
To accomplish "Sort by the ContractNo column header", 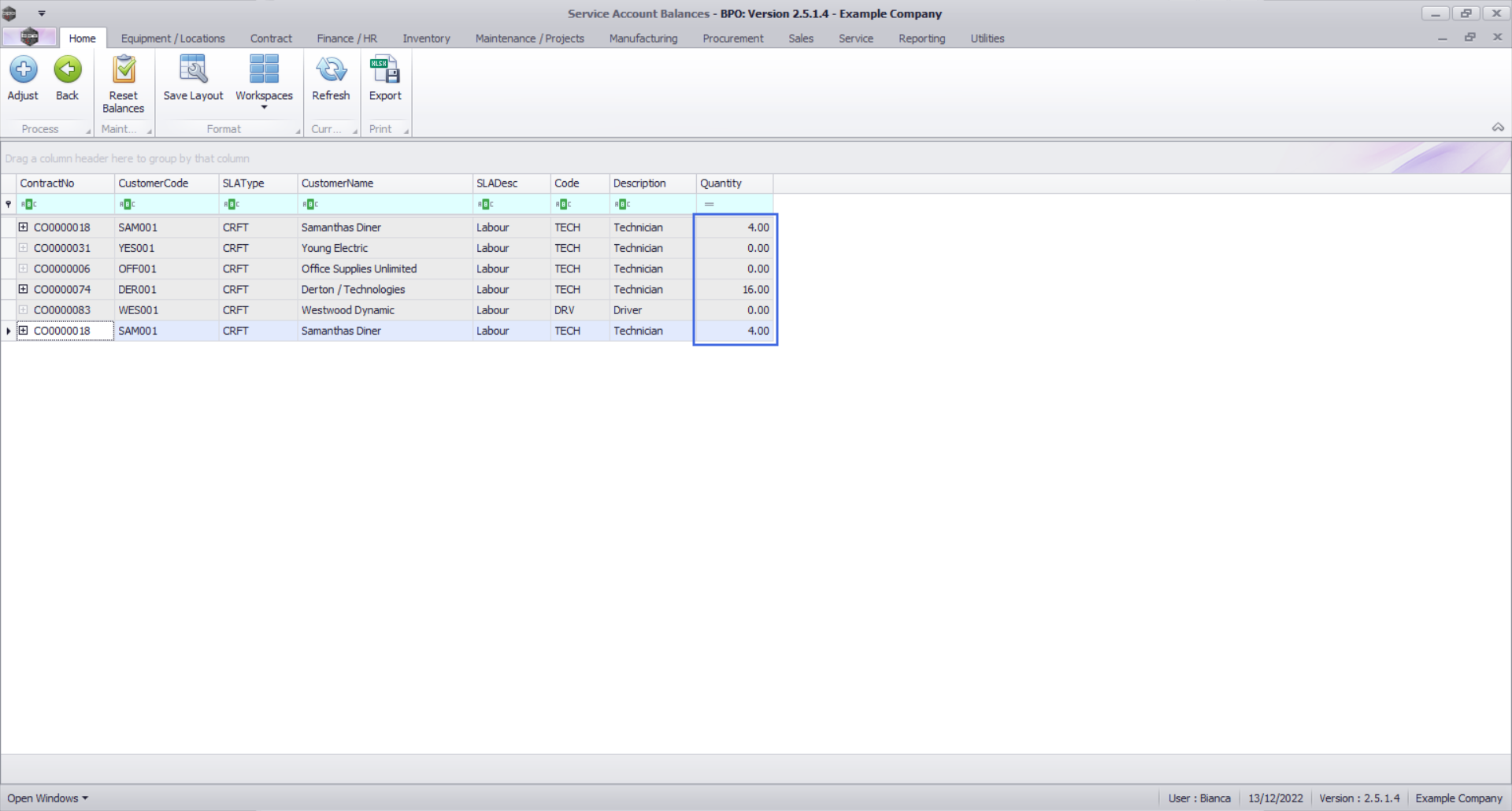I will [65, 183].
